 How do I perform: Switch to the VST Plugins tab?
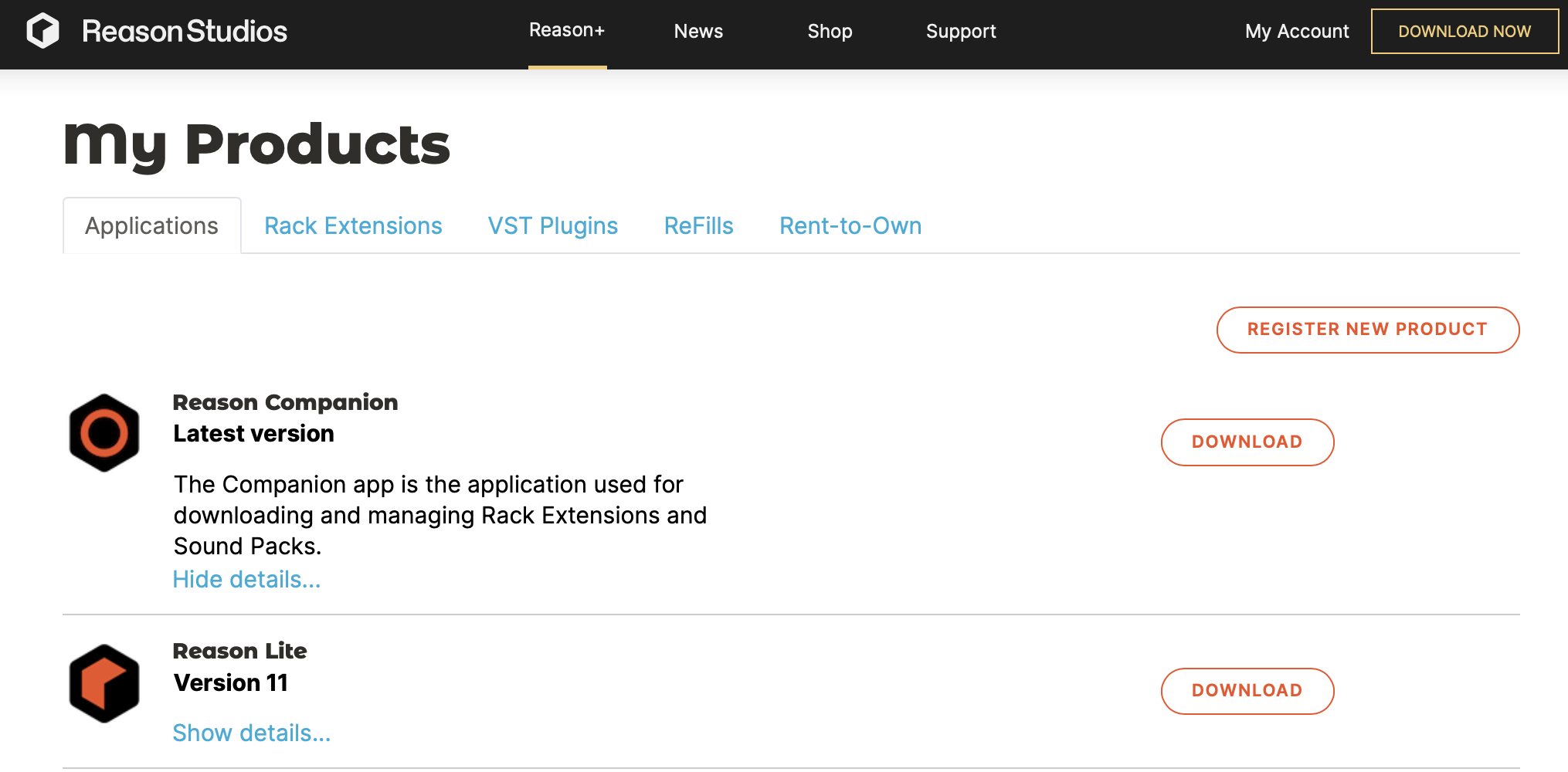(553, 225)
